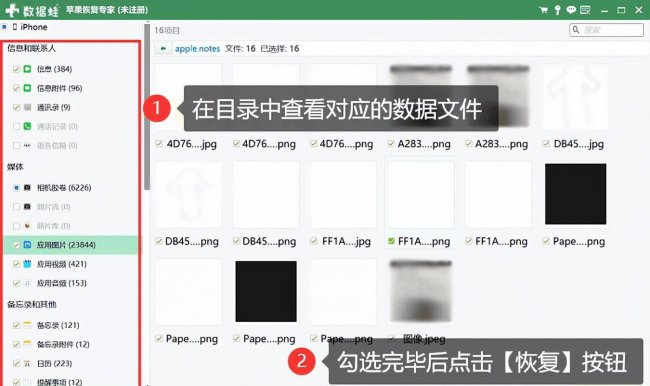
Task: Toggle the 日历 (223) checkbox
Action: pos(16,363)
